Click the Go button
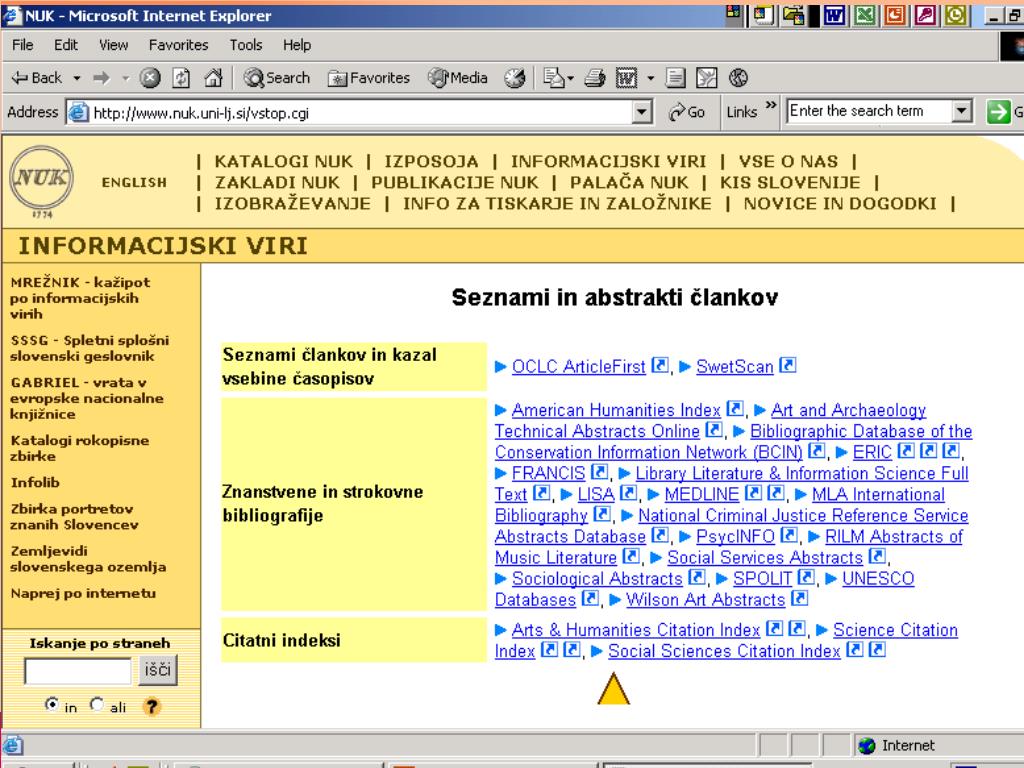 [x=686, y=112]
